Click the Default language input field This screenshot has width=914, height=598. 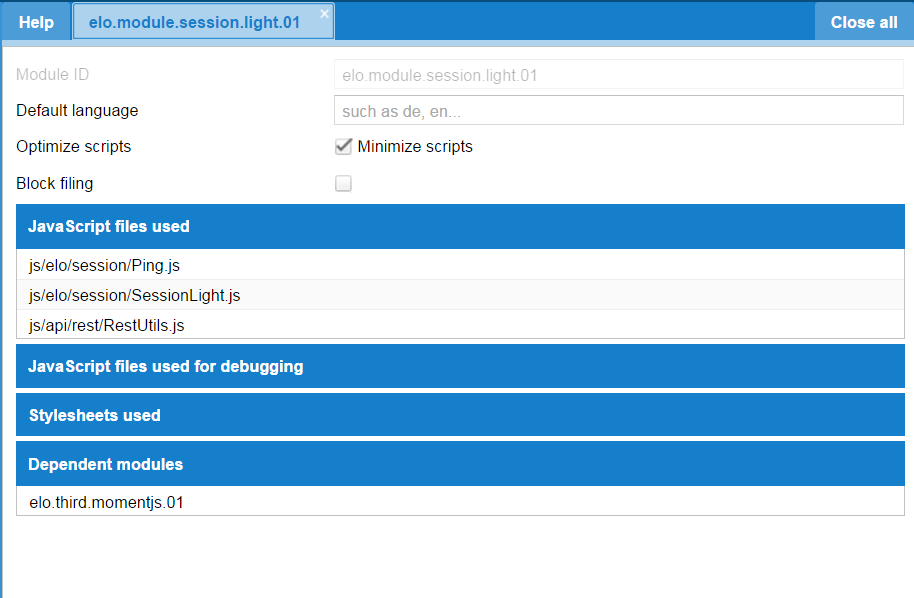617,110
